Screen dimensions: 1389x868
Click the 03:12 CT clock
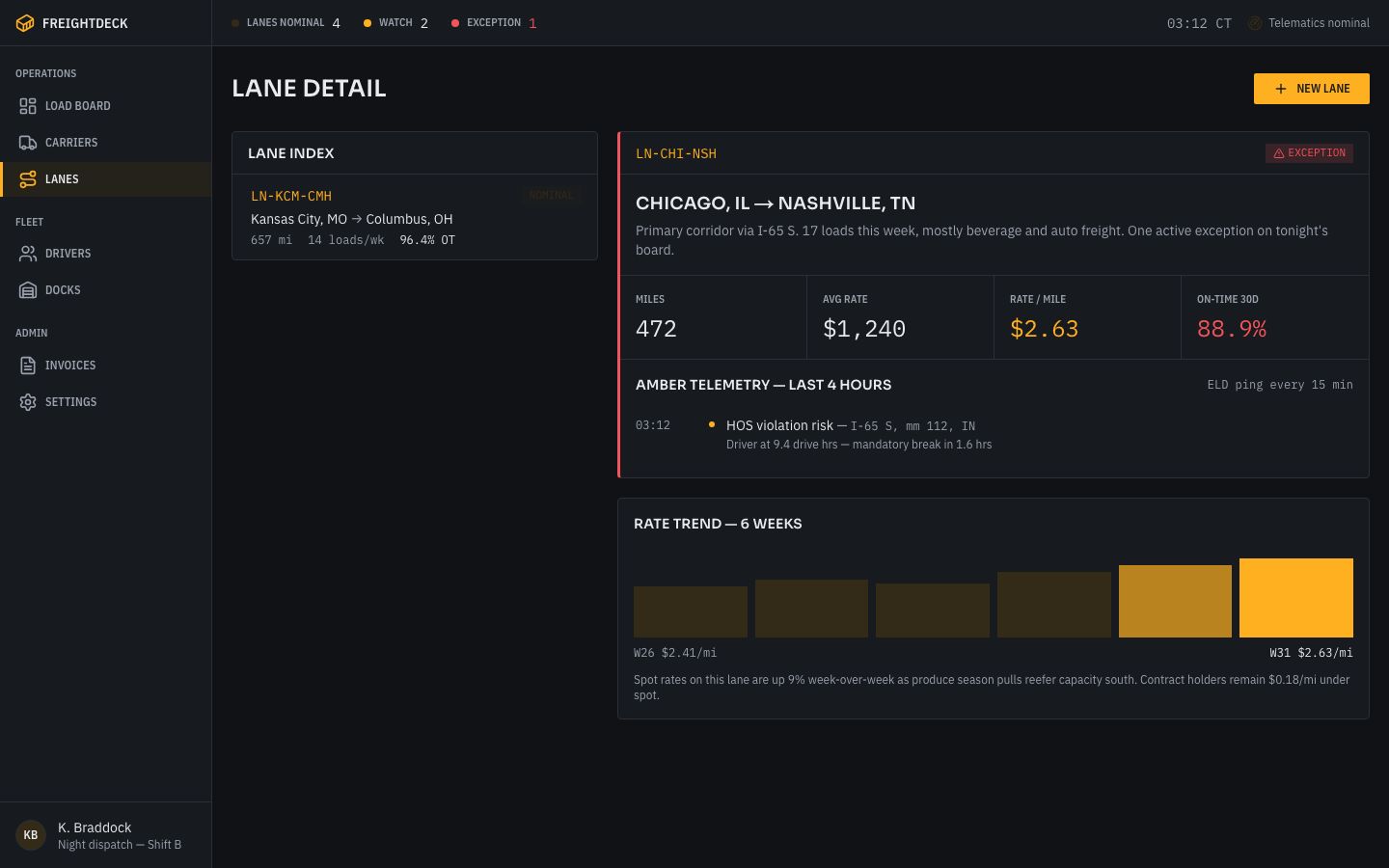click(x=1199, y=23)
